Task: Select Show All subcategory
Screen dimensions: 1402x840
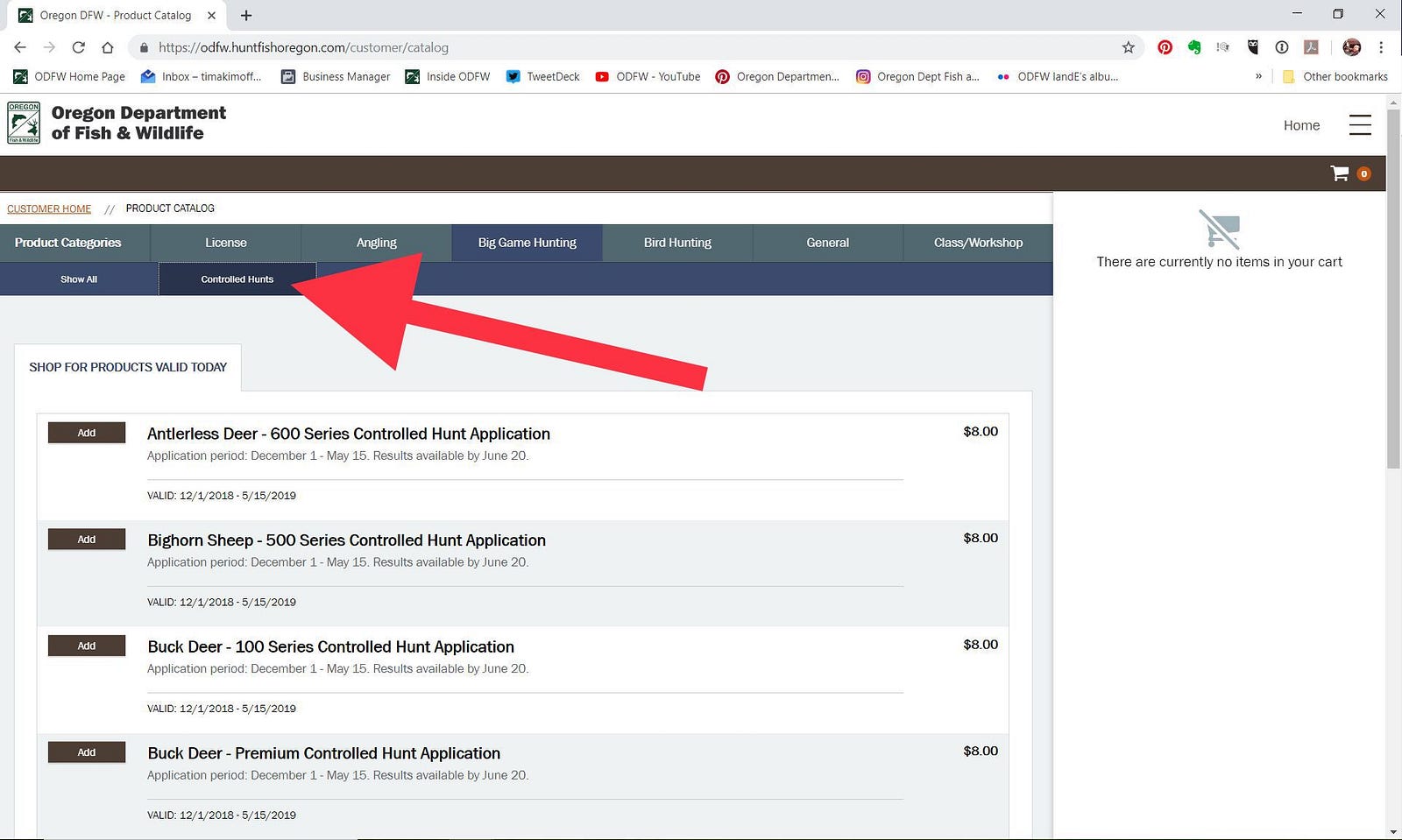Action: [x=79, y=279]
